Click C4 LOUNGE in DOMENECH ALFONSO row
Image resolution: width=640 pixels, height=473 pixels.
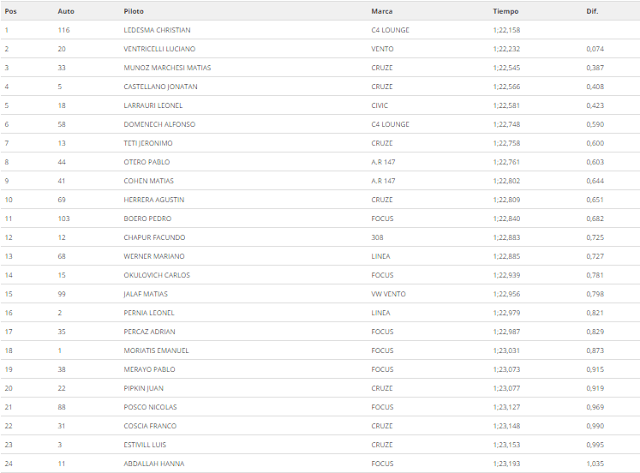point(390,124)
